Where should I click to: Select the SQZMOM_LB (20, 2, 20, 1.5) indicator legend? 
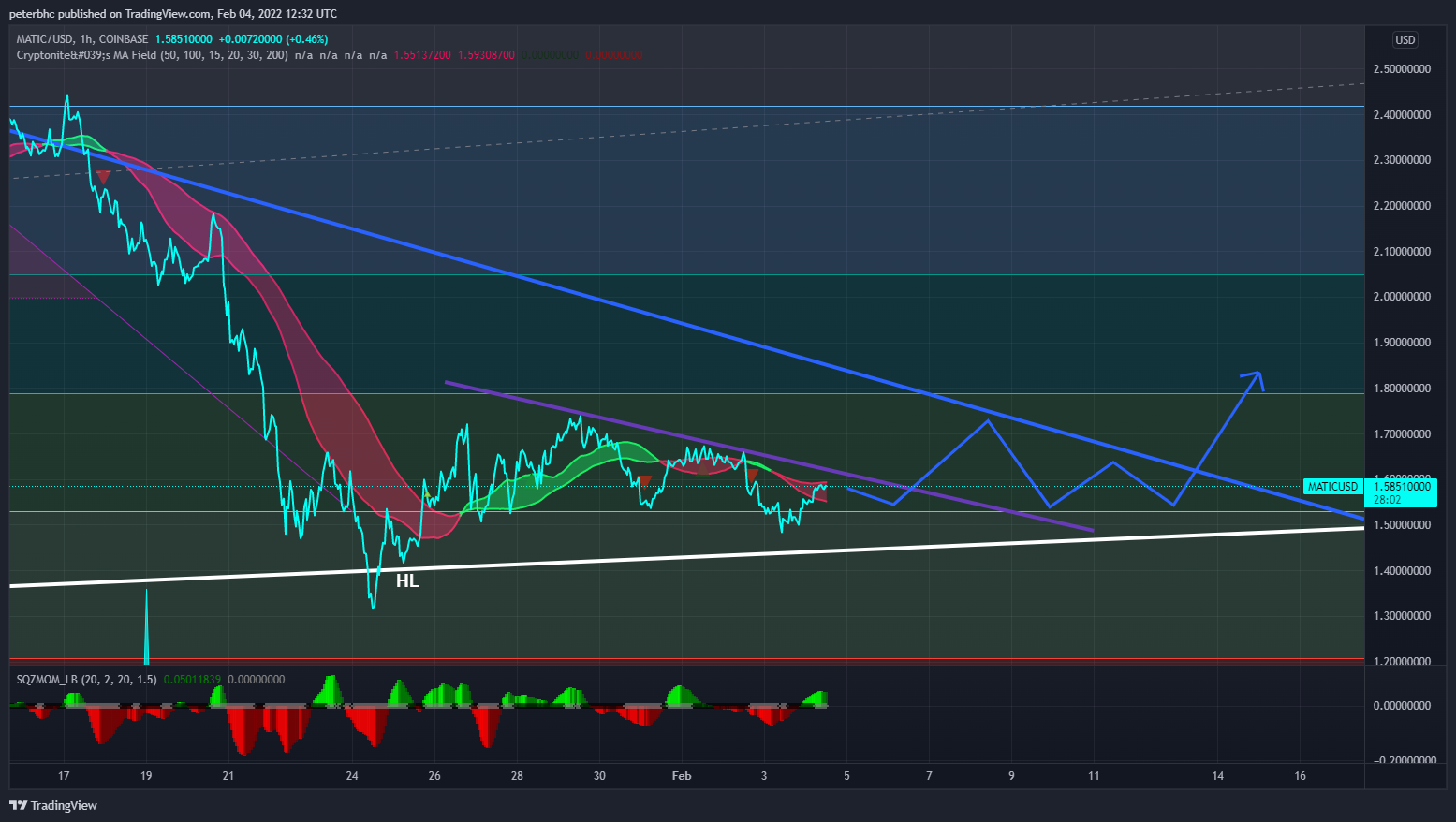86,680
